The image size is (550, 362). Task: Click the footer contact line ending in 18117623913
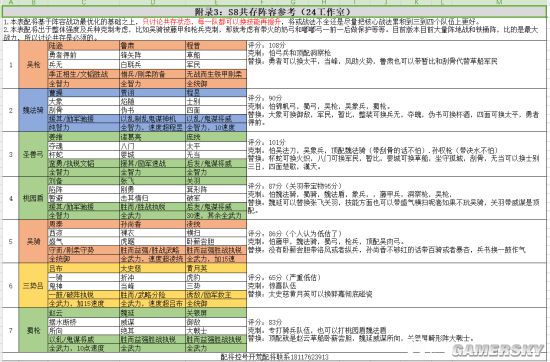(274, 357)
